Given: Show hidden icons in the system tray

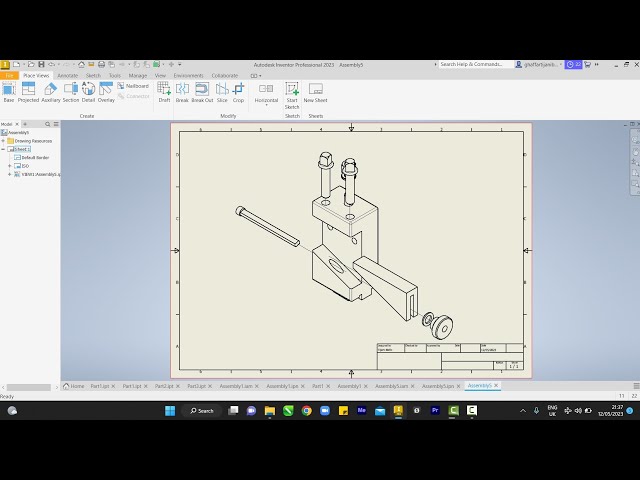Looking at the screenshot, I should [523, 411].
